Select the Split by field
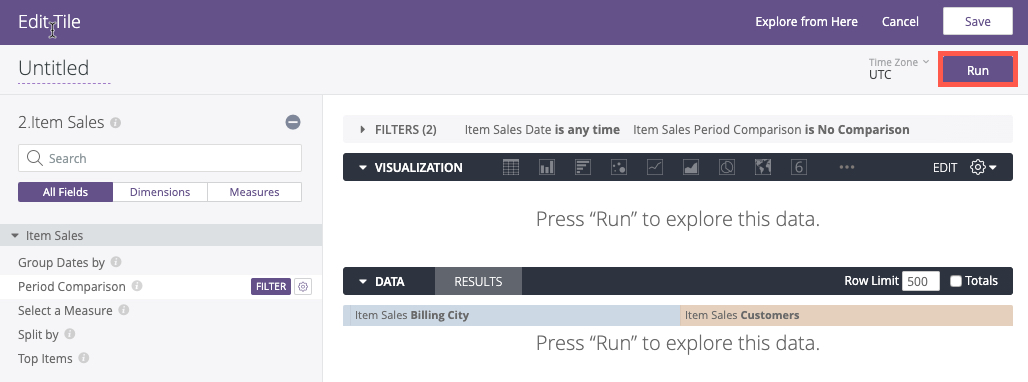1028x382 pixels. pyautogui.click(x=39, y=334)
